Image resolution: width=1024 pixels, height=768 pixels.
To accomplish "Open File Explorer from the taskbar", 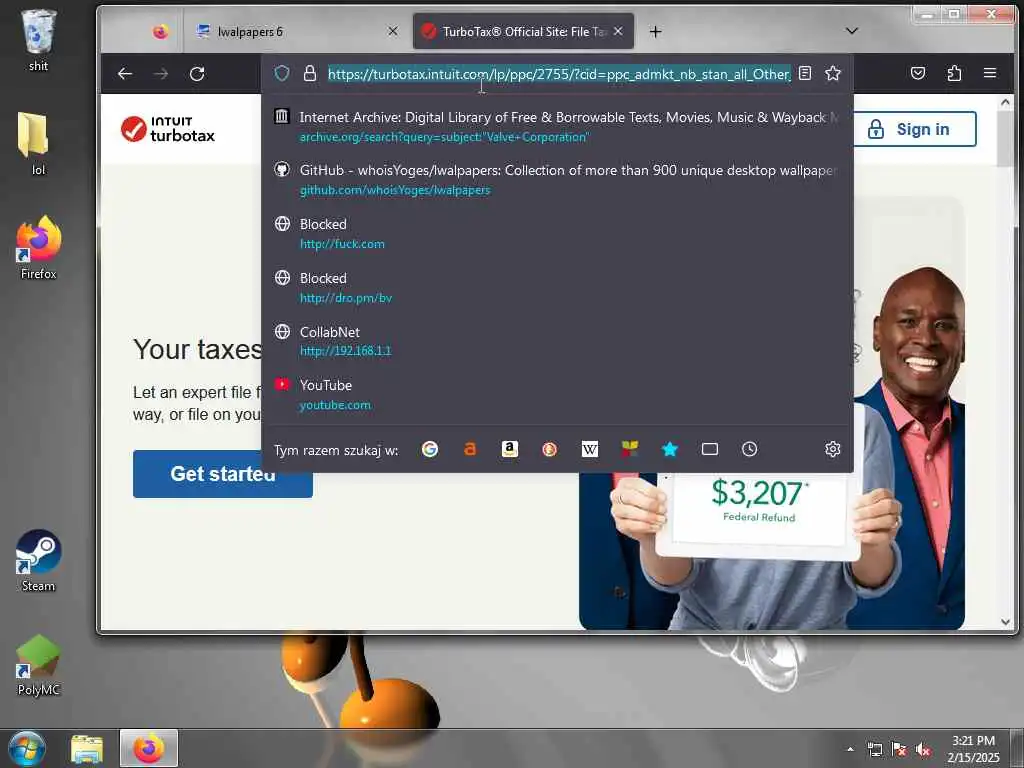I will 87,749.
